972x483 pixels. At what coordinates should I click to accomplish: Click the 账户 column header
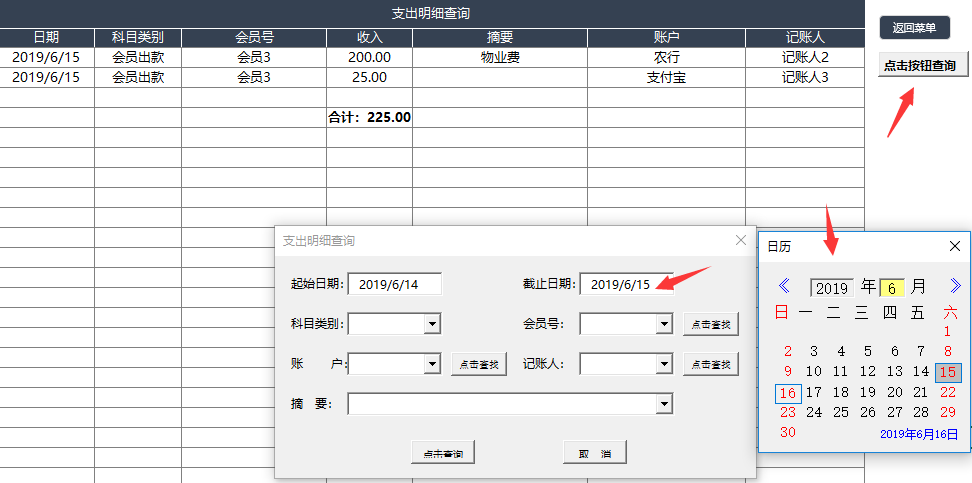pyautogui.click(x=666, y=38)
